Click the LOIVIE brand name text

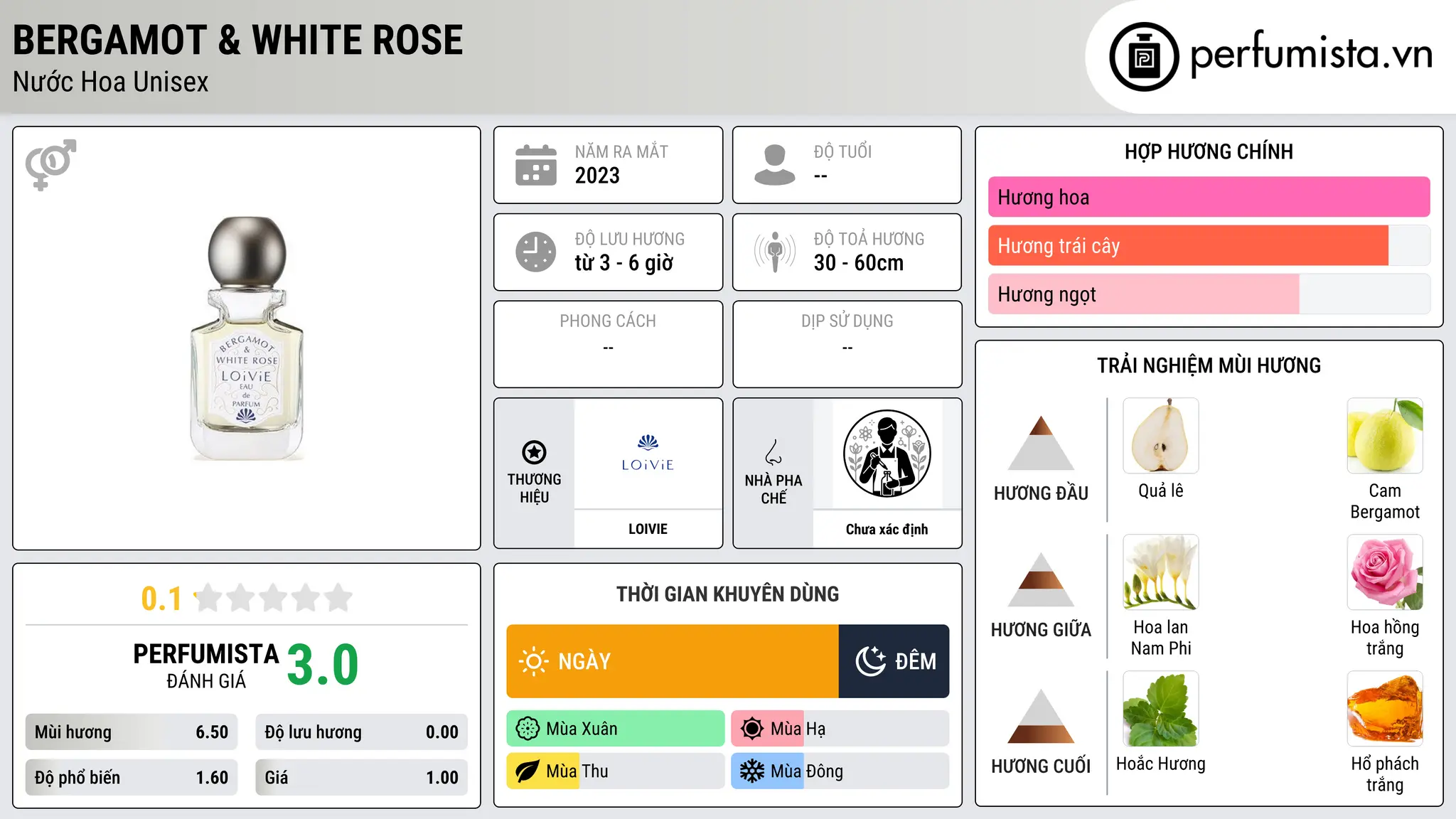648,529
